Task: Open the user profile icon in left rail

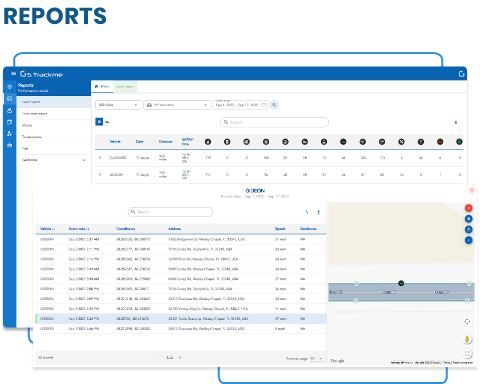Action: [x=10, y=110]
